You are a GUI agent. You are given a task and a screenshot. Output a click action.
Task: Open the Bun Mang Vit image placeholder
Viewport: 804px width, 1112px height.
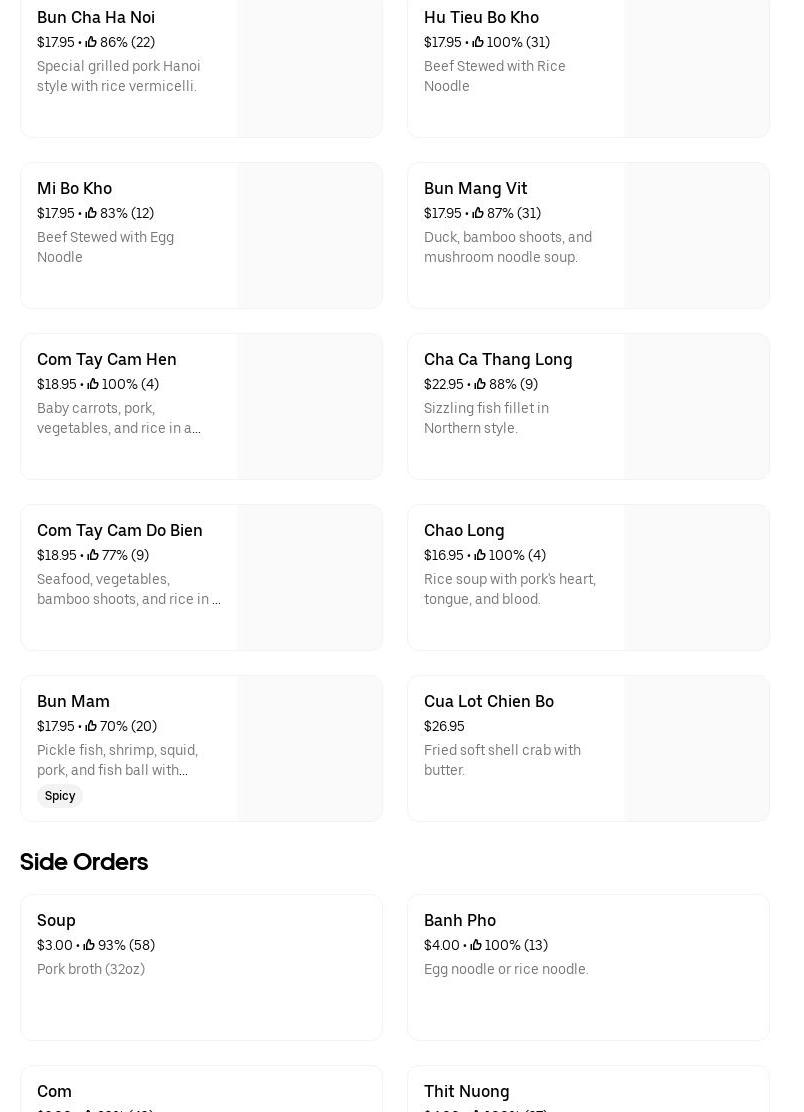click(x=696, y=236)
